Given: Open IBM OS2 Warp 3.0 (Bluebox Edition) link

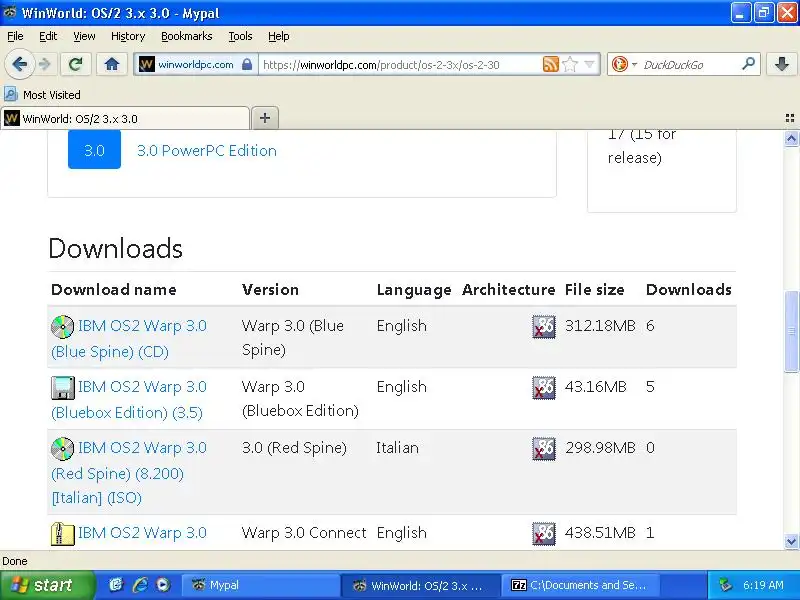Looking at the screenshot, I should click(129, 399).
